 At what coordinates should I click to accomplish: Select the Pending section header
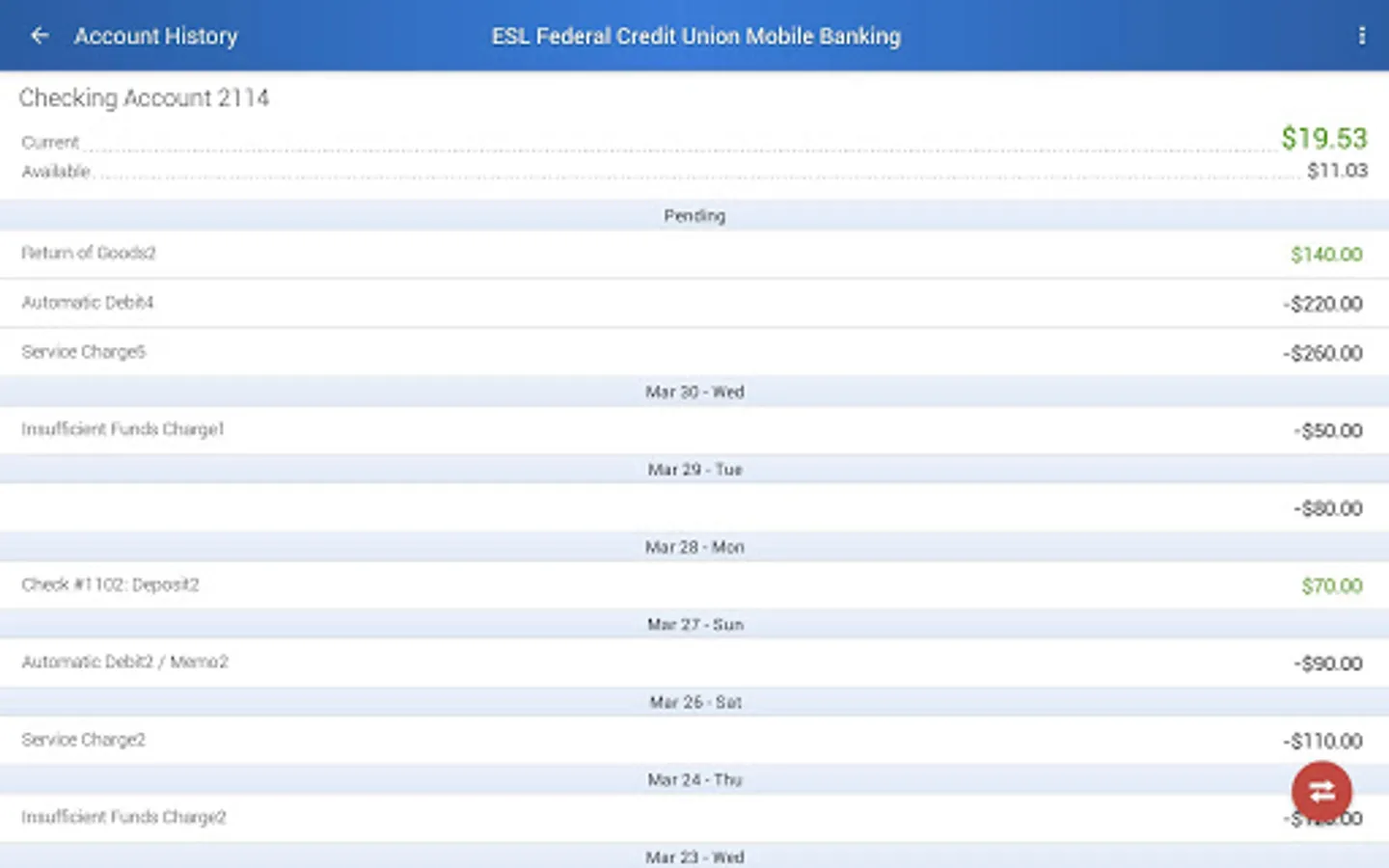(x=694, y=216)
